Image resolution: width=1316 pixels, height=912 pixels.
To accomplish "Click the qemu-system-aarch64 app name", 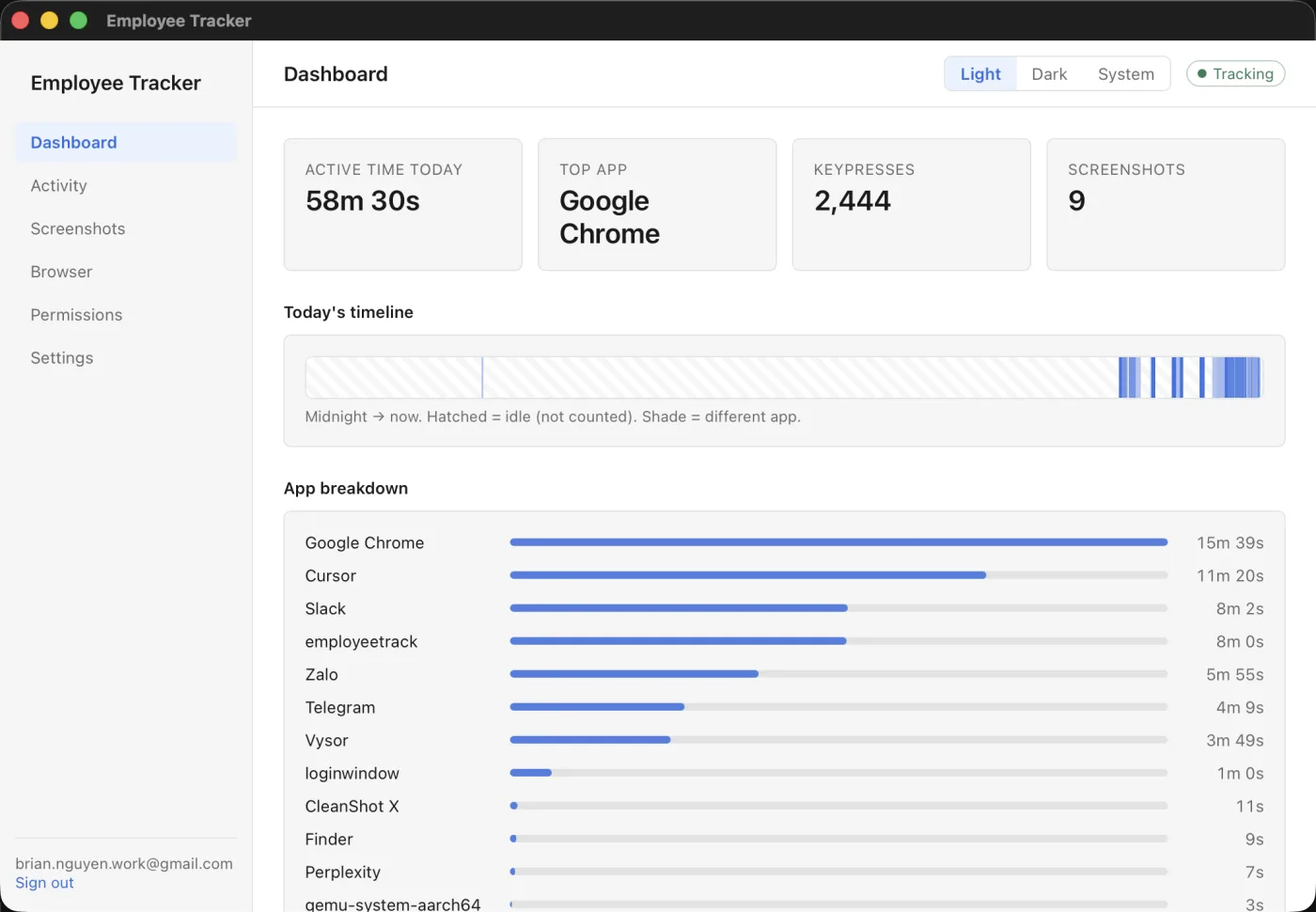I will (393, 904).
